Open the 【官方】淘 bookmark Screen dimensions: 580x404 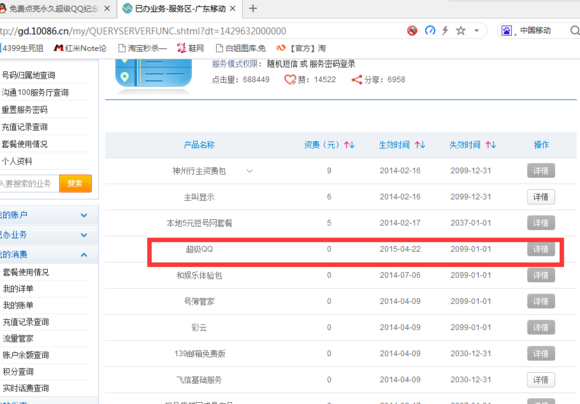click(301, 48)
